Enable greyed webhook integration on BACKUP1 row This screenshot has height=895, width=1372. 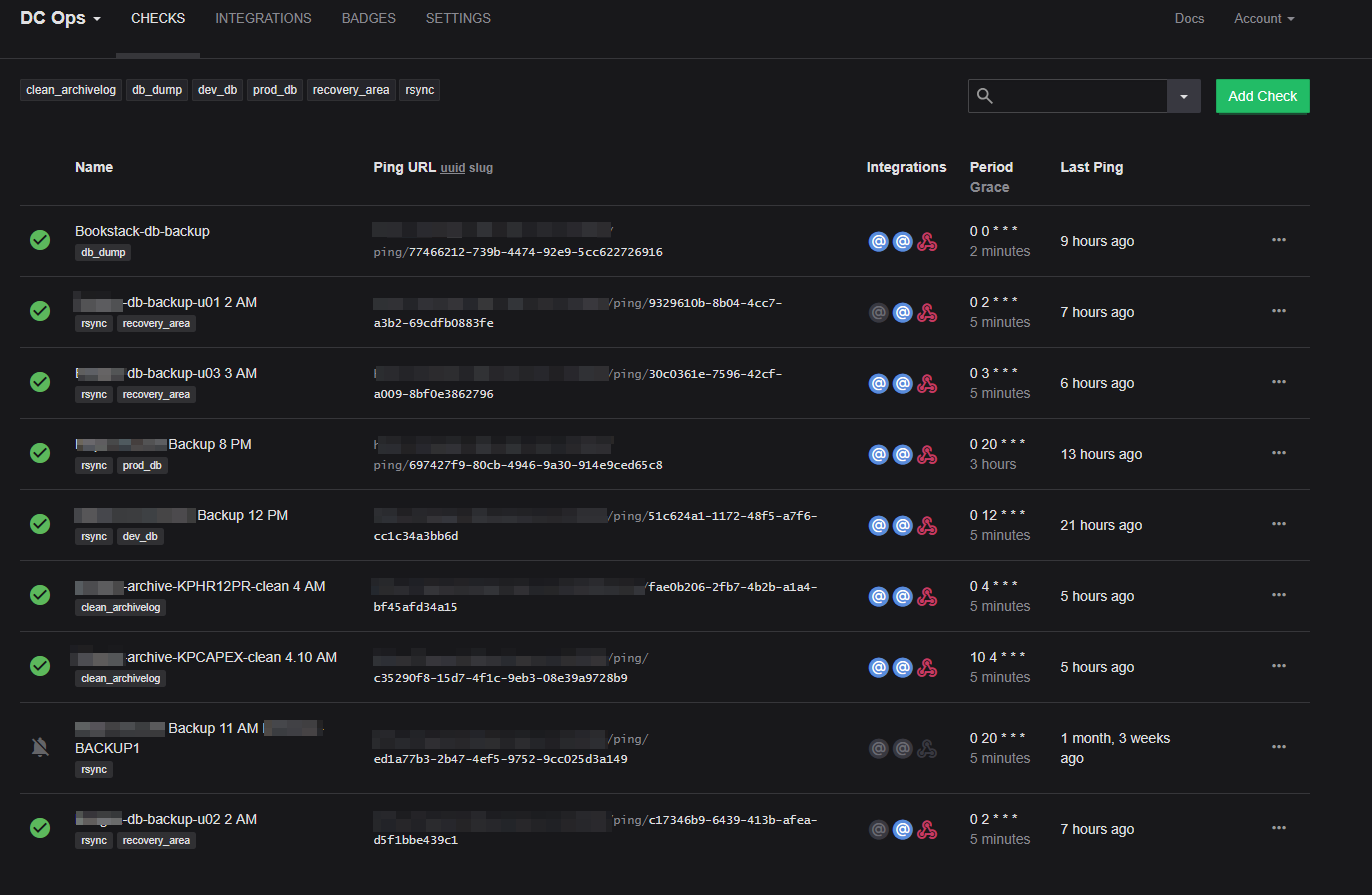click(927, 748)
